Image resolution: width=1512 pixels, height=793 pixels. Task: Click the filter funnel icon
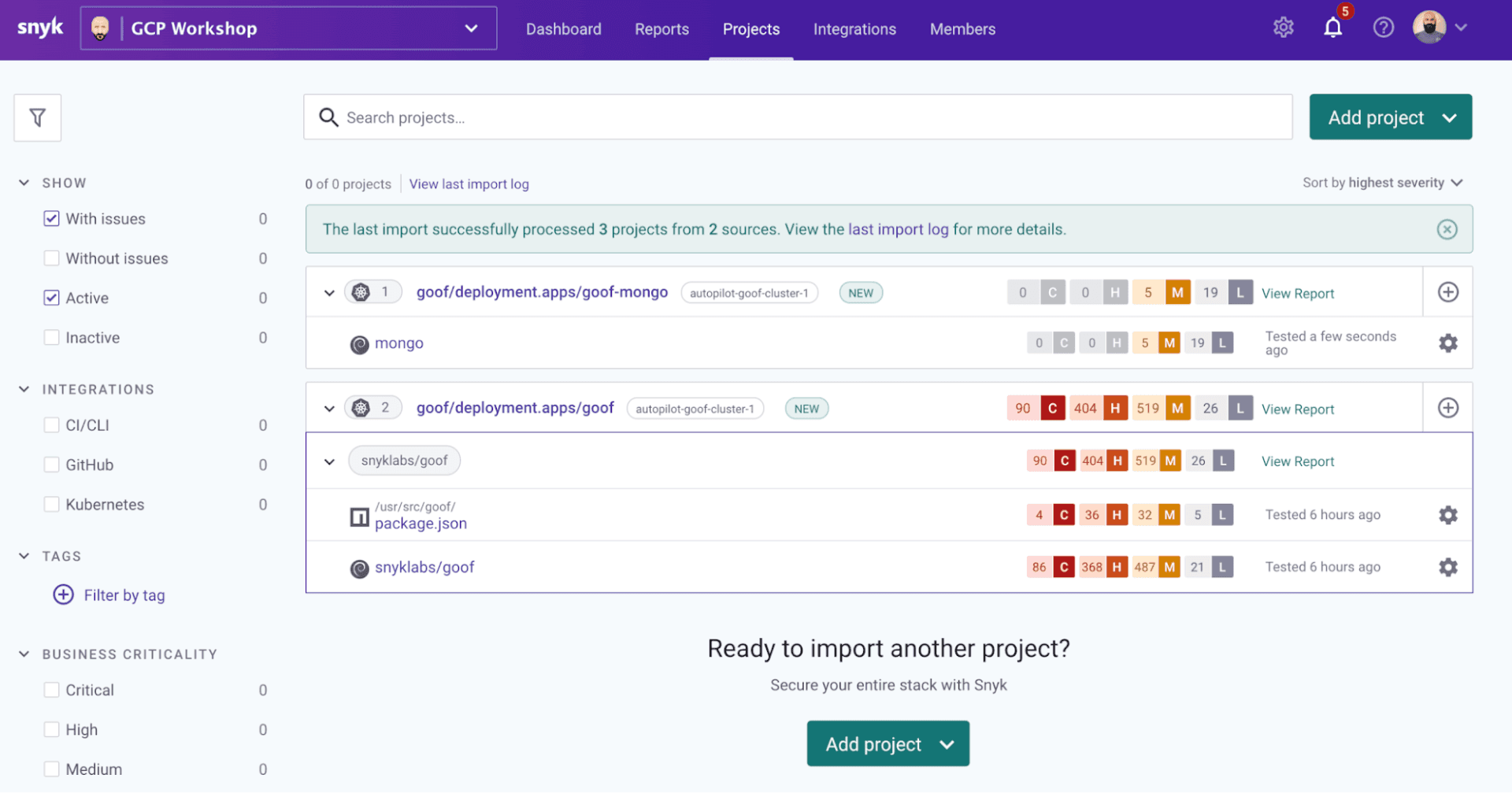pos(37,118)
